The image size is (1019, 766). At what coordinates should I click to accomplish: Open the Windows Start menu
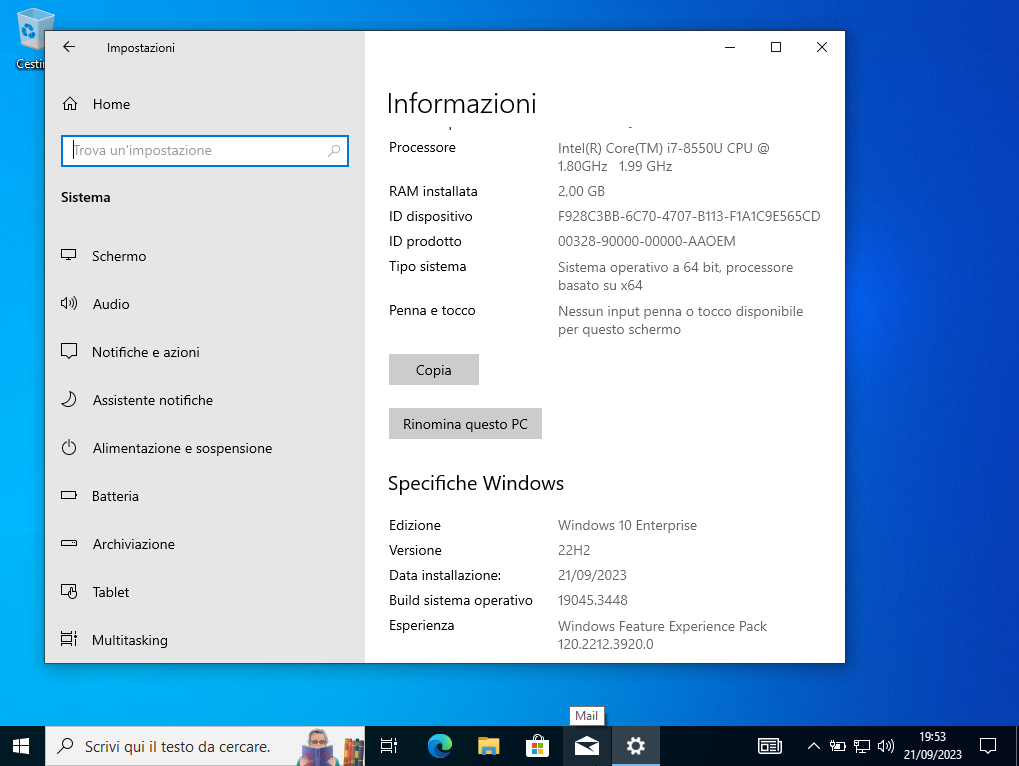pos(22,747)
